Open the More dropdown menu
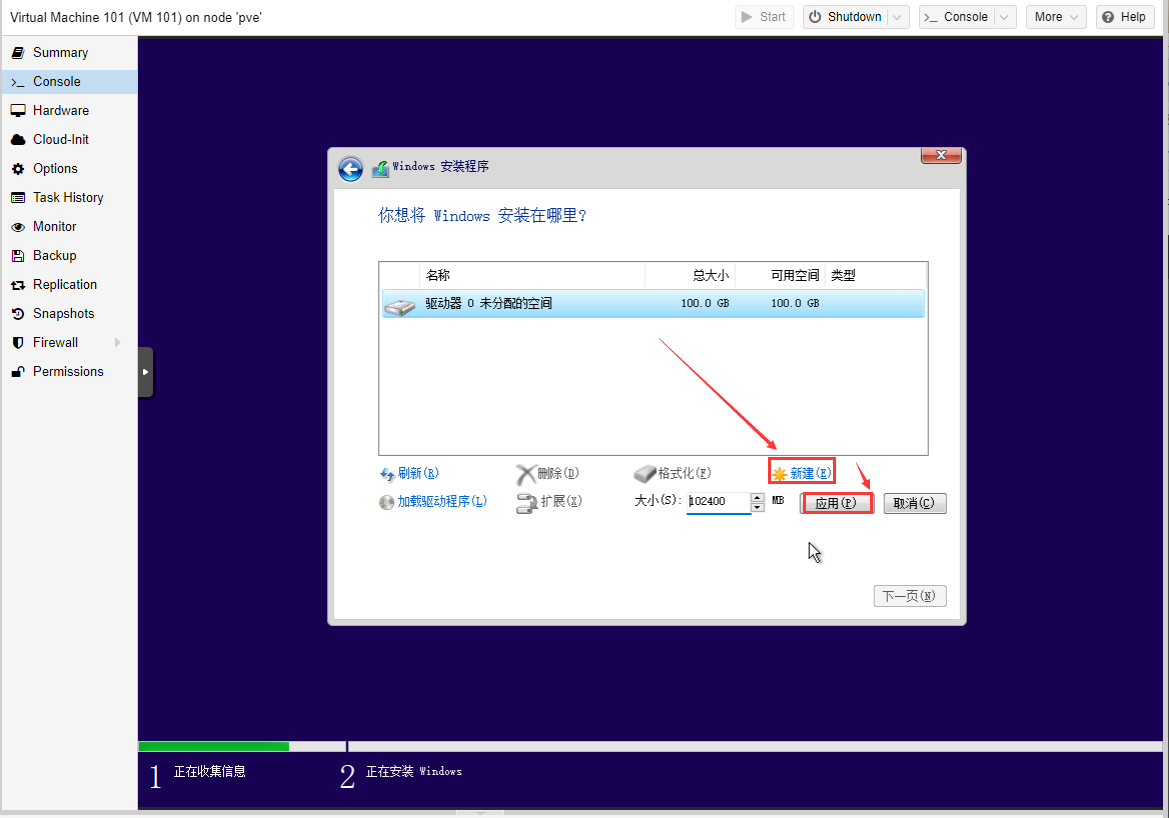The width and height of the screenshot is (1169, 818). coord(1056,16)
